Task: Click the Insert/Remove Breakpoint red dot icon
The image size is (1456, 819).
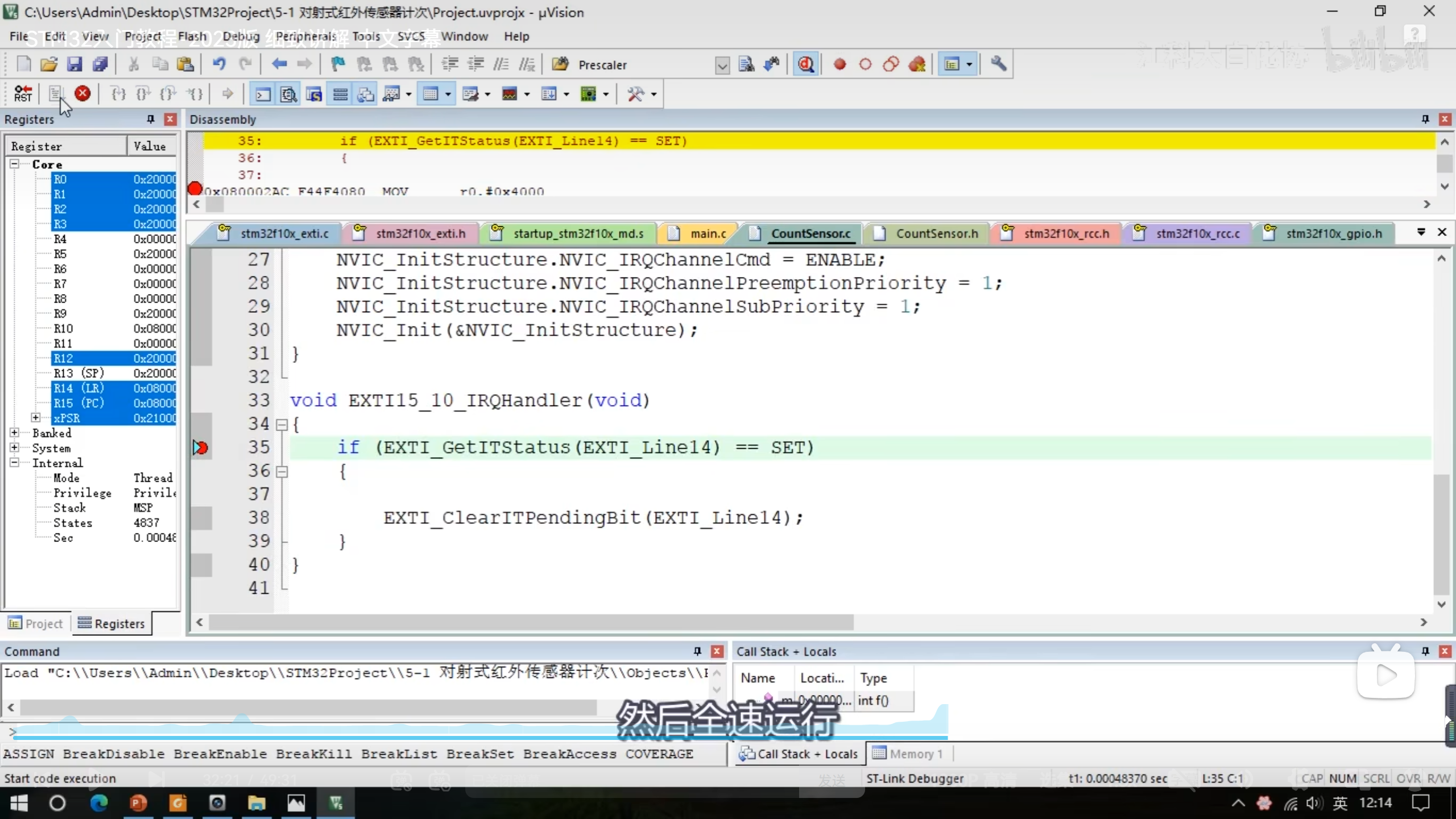Action: 839,64
